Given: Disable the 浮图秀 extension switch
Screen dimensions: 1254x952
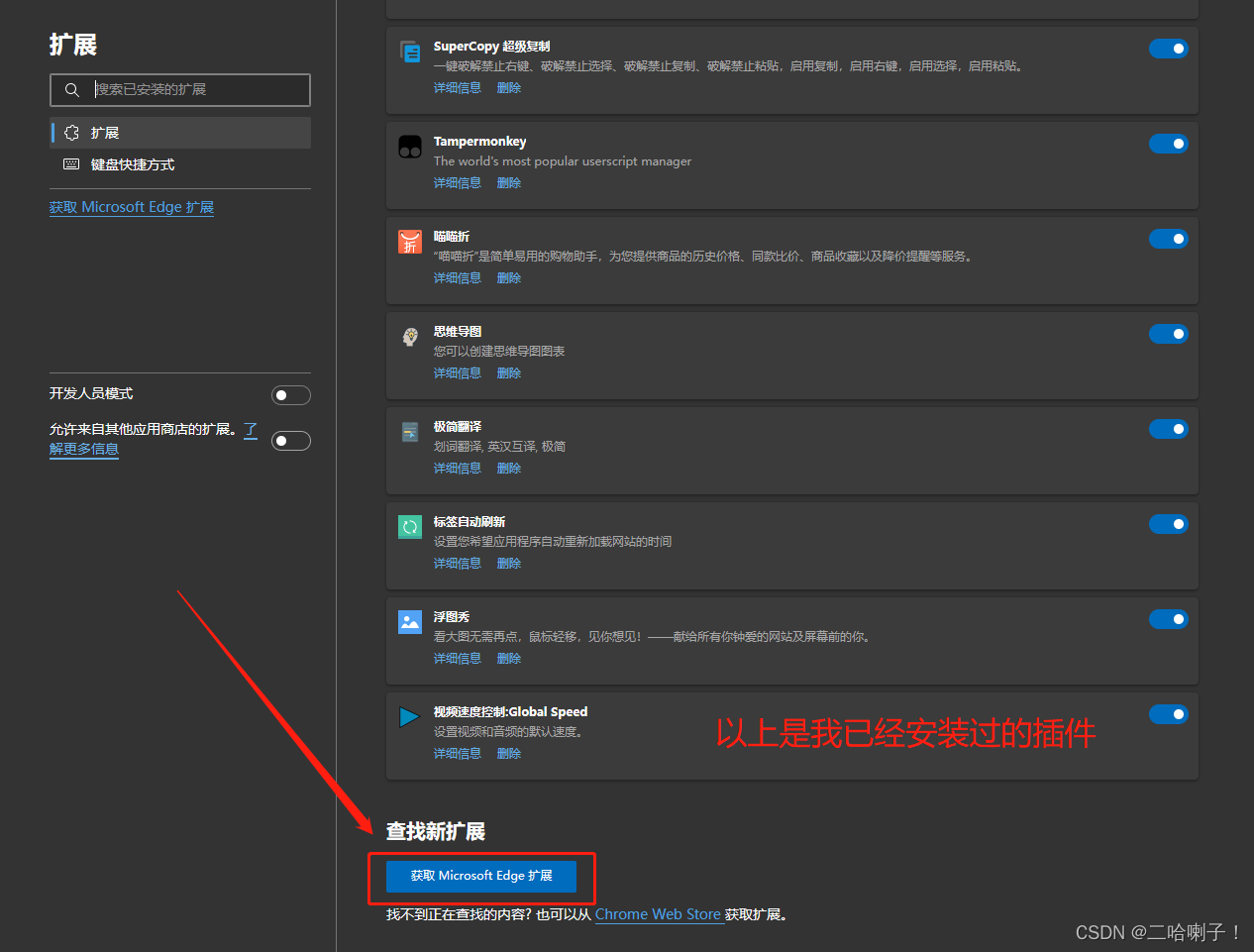Looking at the screenshot, I should [x=1169, y=619].
